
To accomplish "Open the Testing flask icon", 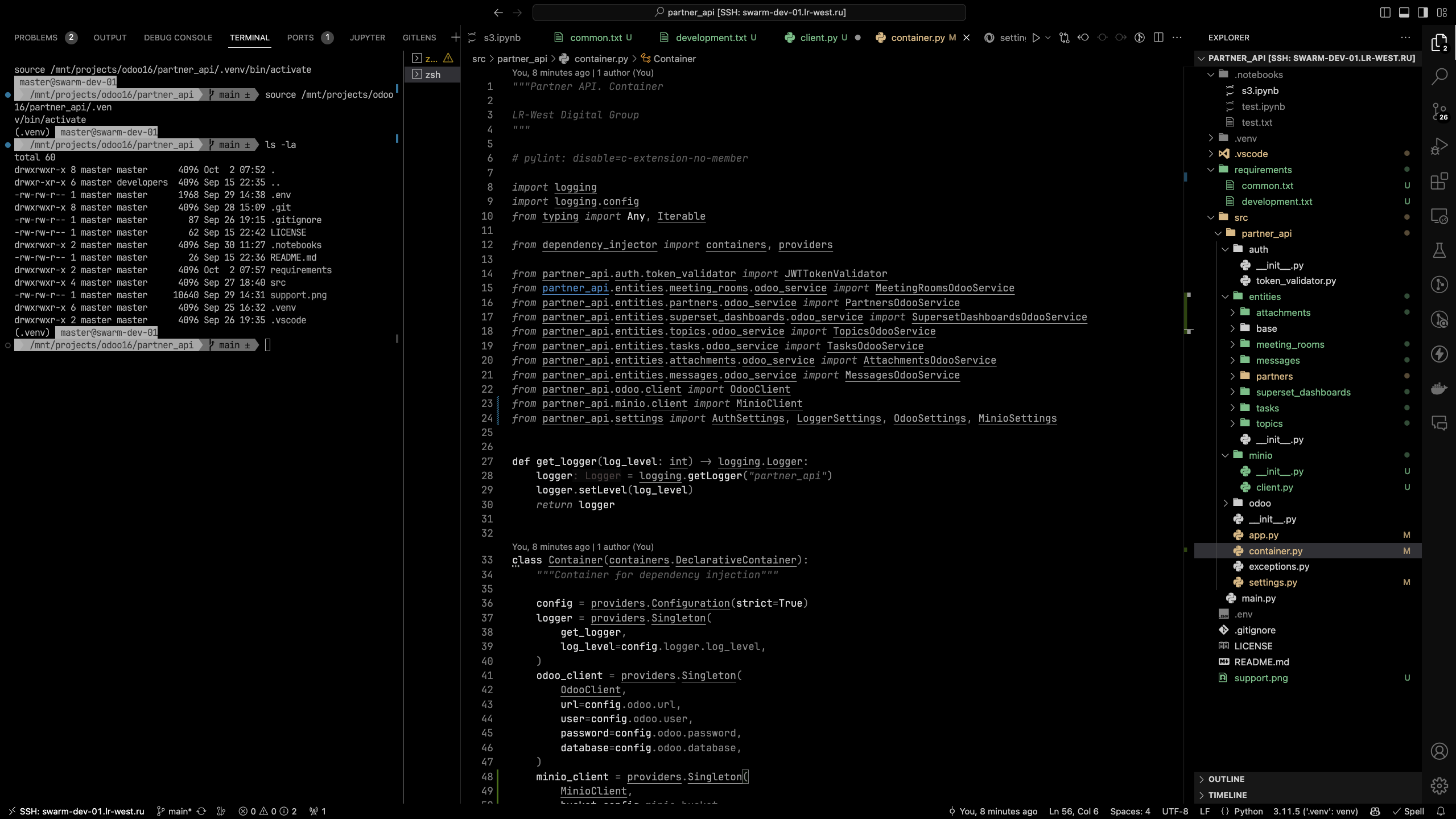I will (1439, 250).
